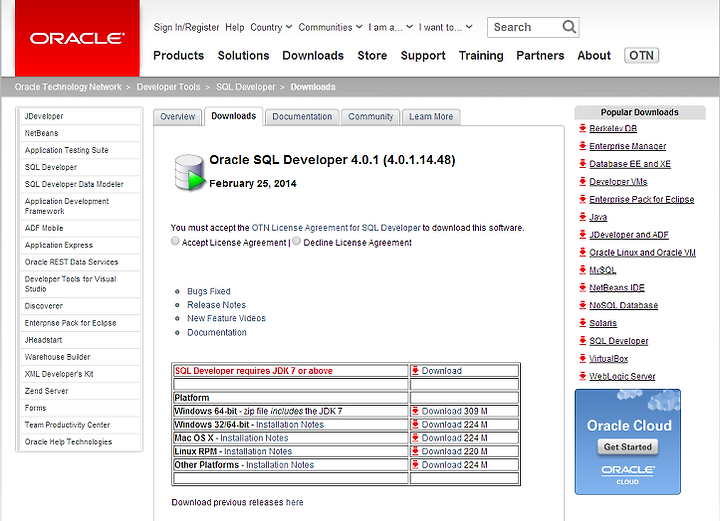Click the SQL Developer database icon
This screenshot has height=521, width=720.
[x=189, y=172]
